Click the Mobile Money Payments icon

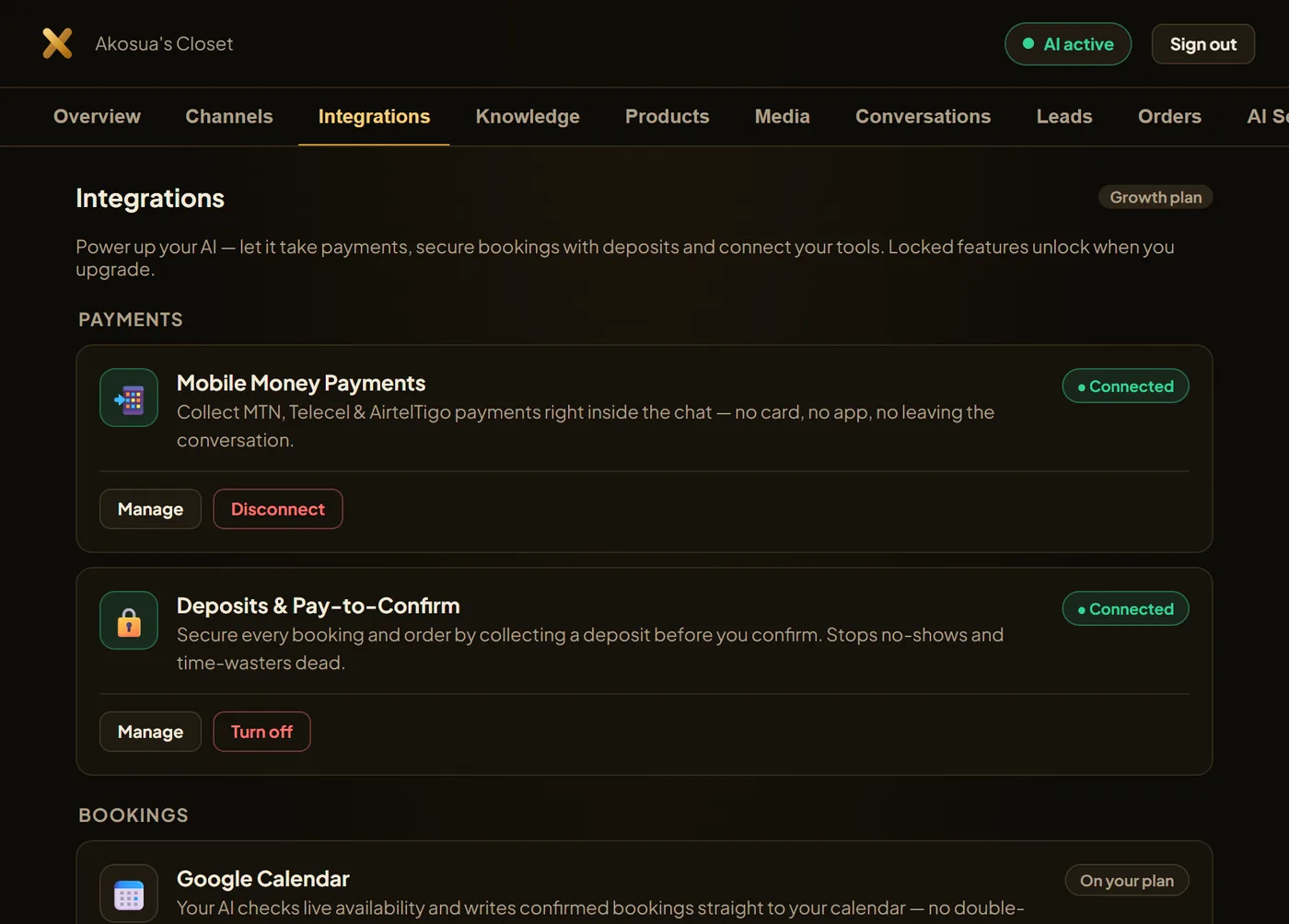click(129, 398)
